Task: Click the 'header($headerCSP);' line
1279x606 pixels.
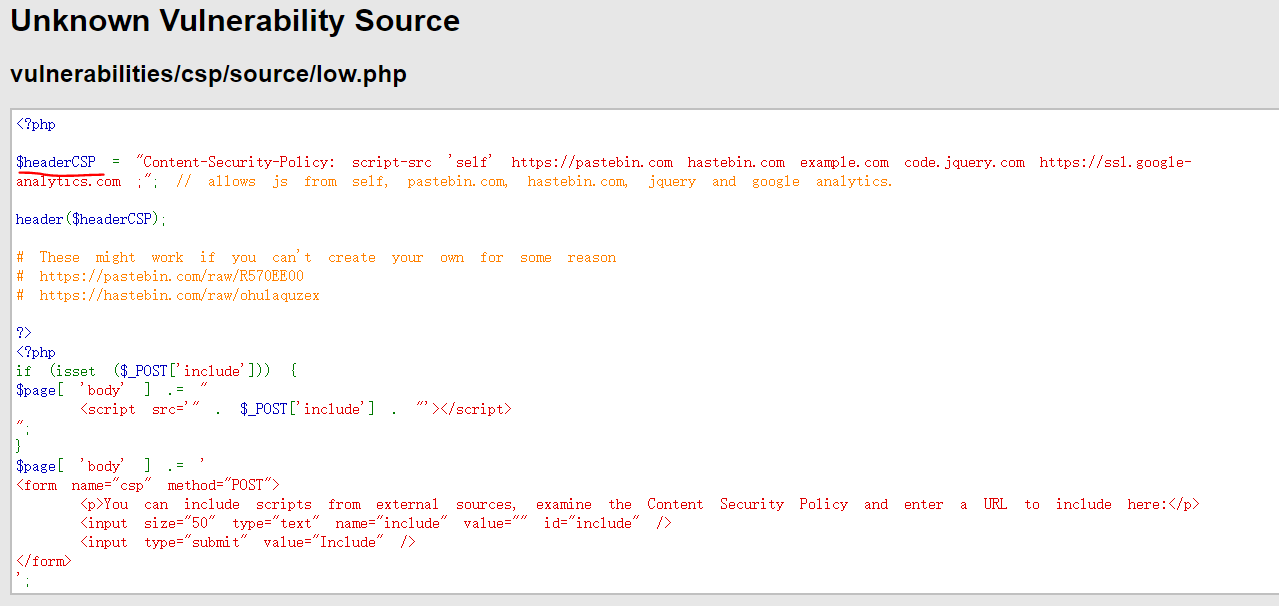Action: pyautogui.click(x=92, y=219)
